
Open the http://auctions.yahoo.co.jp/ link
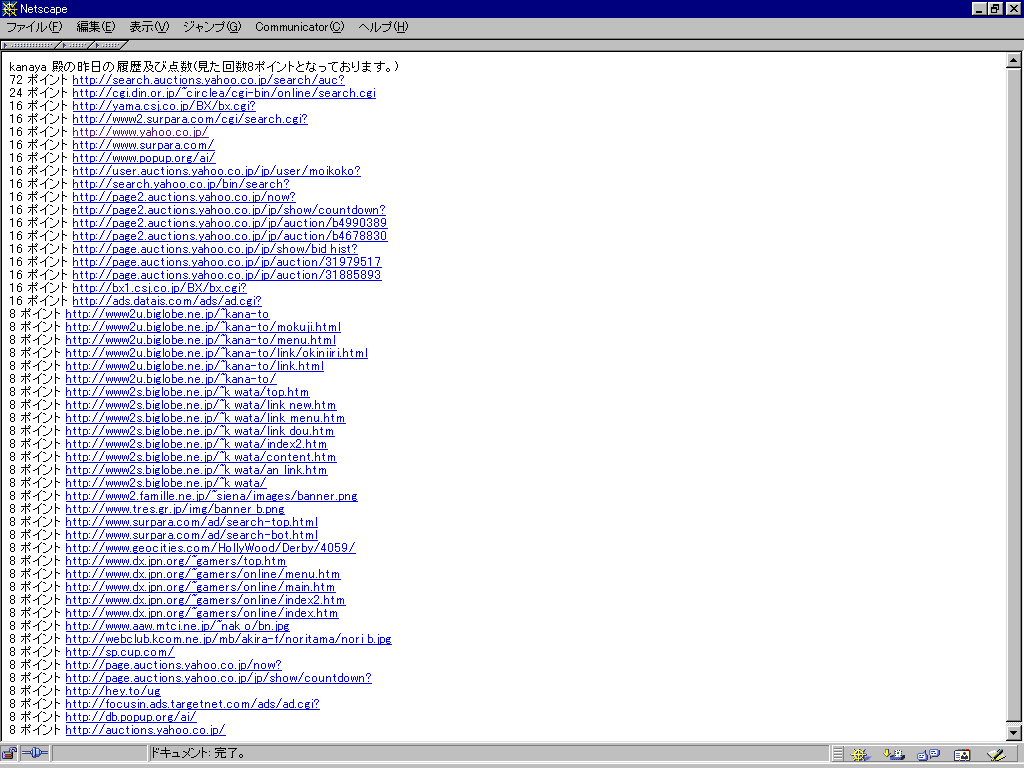pyautogui.click(x=146, y=731)
